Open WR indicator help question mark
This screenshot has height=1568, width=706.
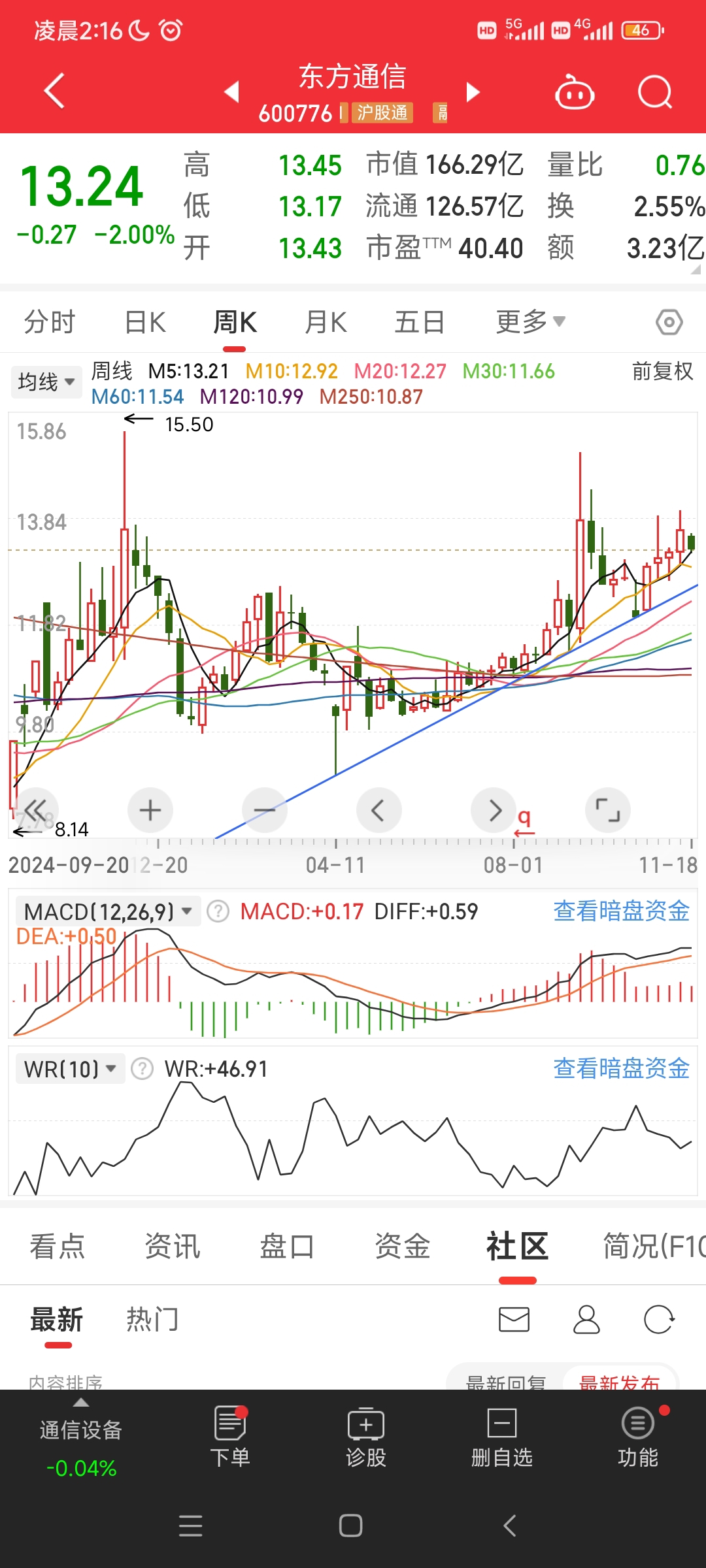(x=142, y=1069)
